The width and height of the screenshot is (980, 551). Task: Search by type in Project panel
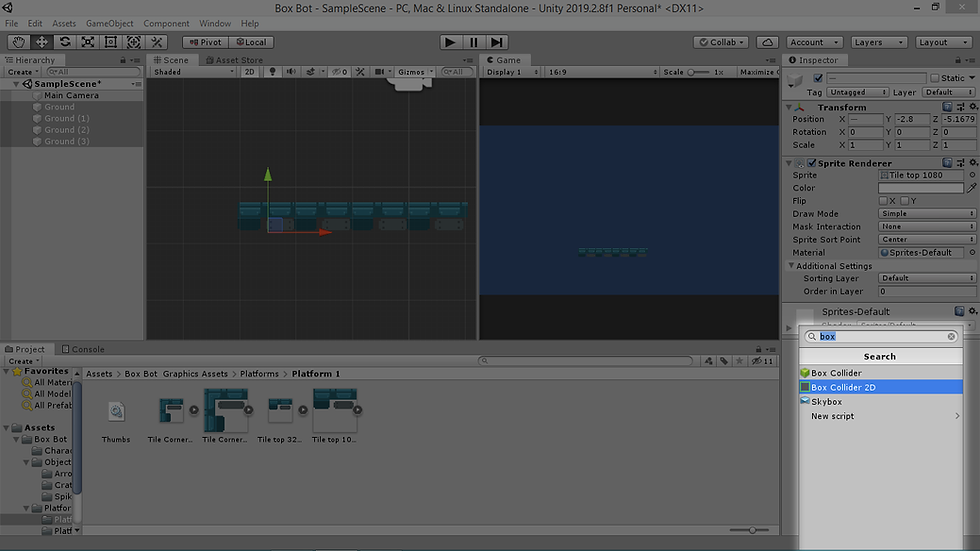[708, 360]
